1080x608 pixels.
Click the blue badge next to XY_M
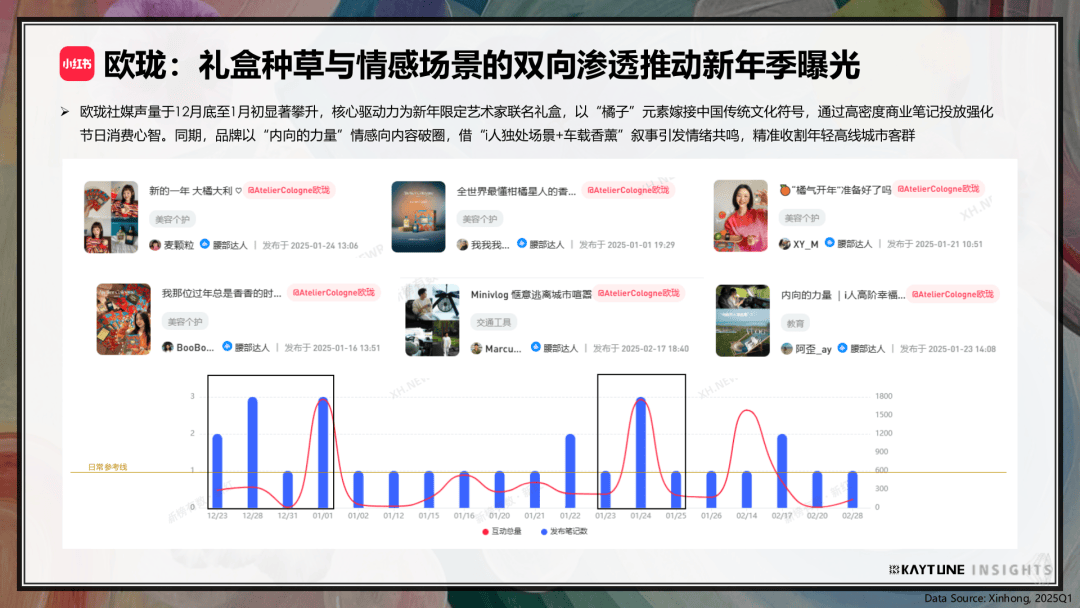tap(829, 242)
